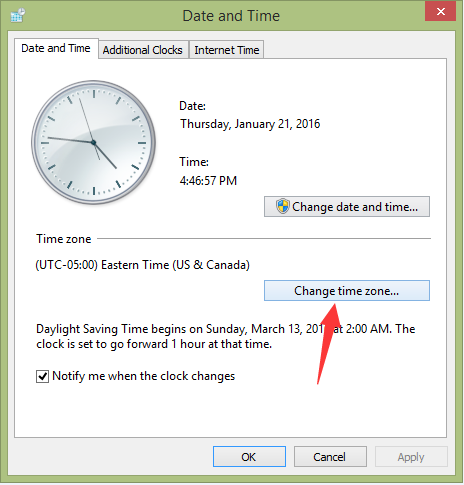Dismiss dialog with Cancel button

coord(330,457)
